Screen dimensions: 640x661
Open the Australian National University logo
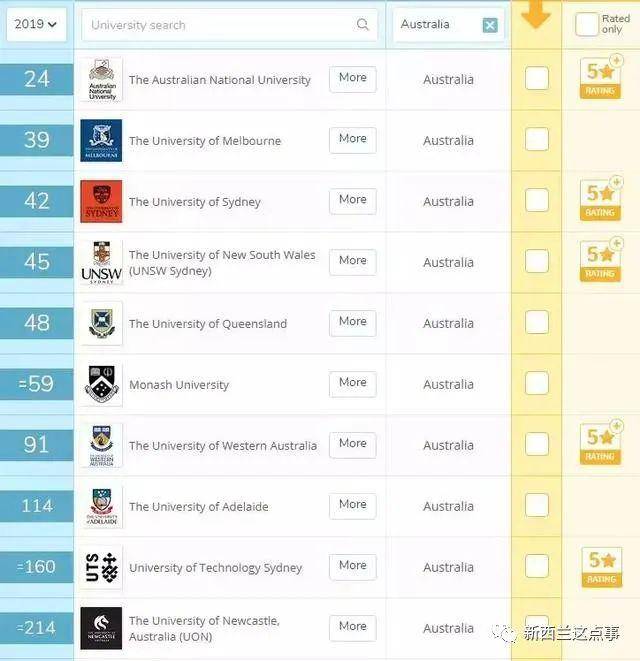click(101, 80)
